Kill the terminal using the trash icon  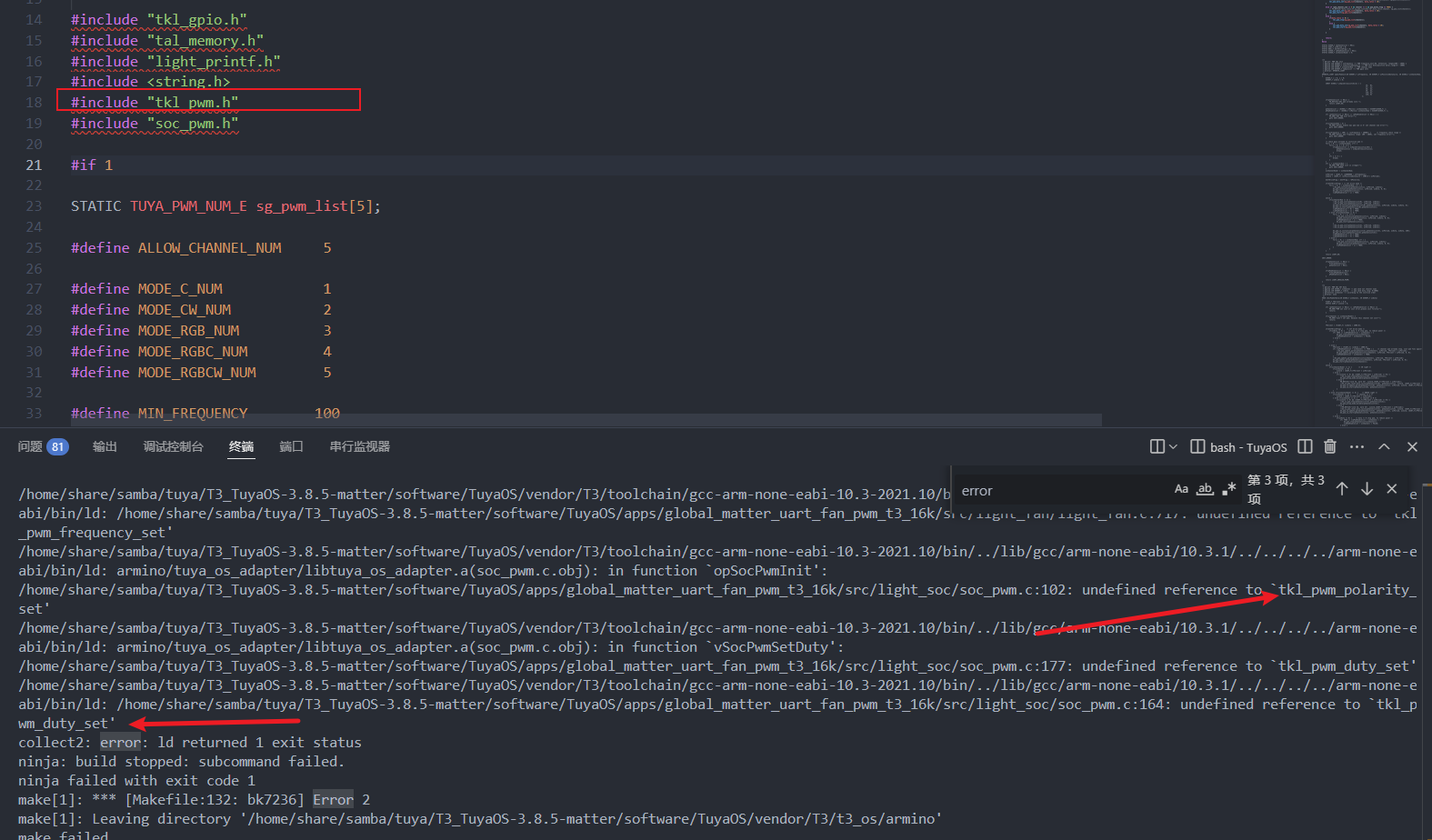click(x=1330, y=446)
